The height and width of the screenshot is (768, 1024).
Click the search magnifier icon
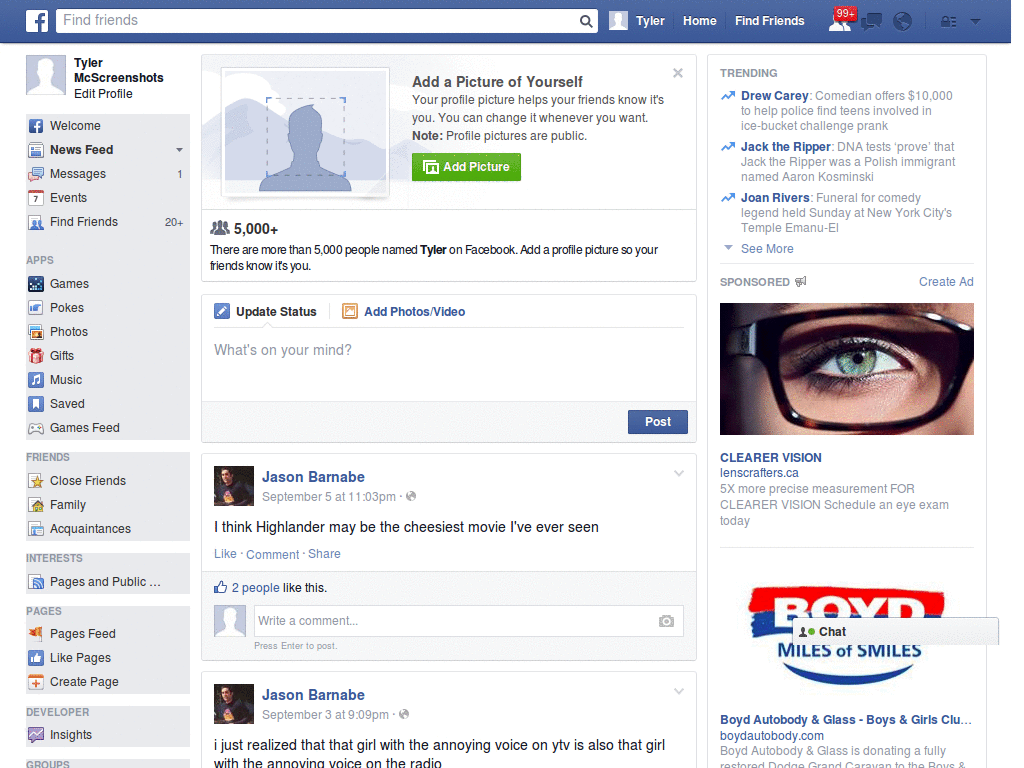pyautogui.click(x=586, y=21)
